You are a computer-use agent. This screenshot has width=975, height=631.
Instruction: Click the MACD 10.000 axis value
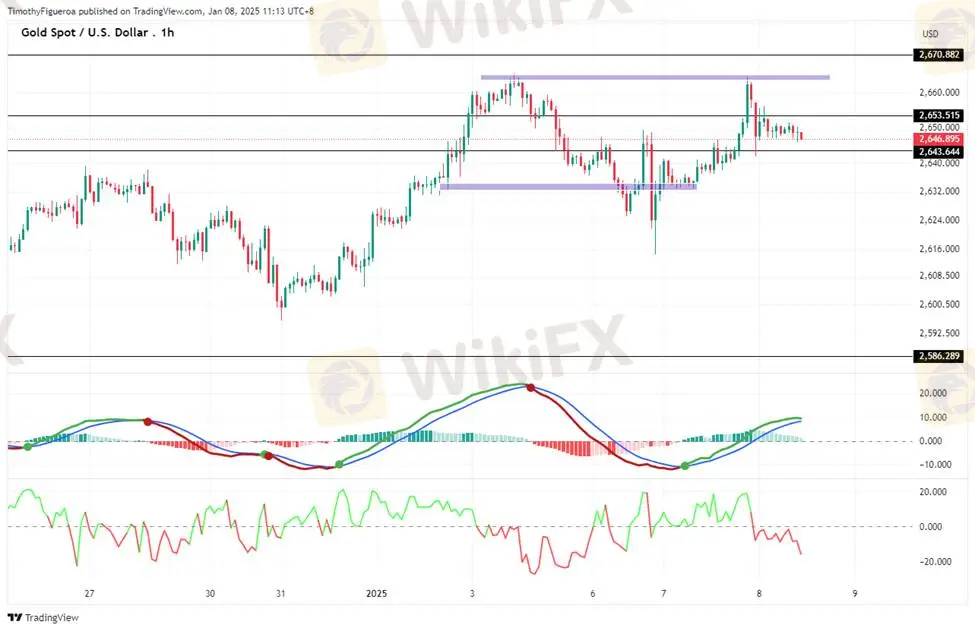coord(935,417)
